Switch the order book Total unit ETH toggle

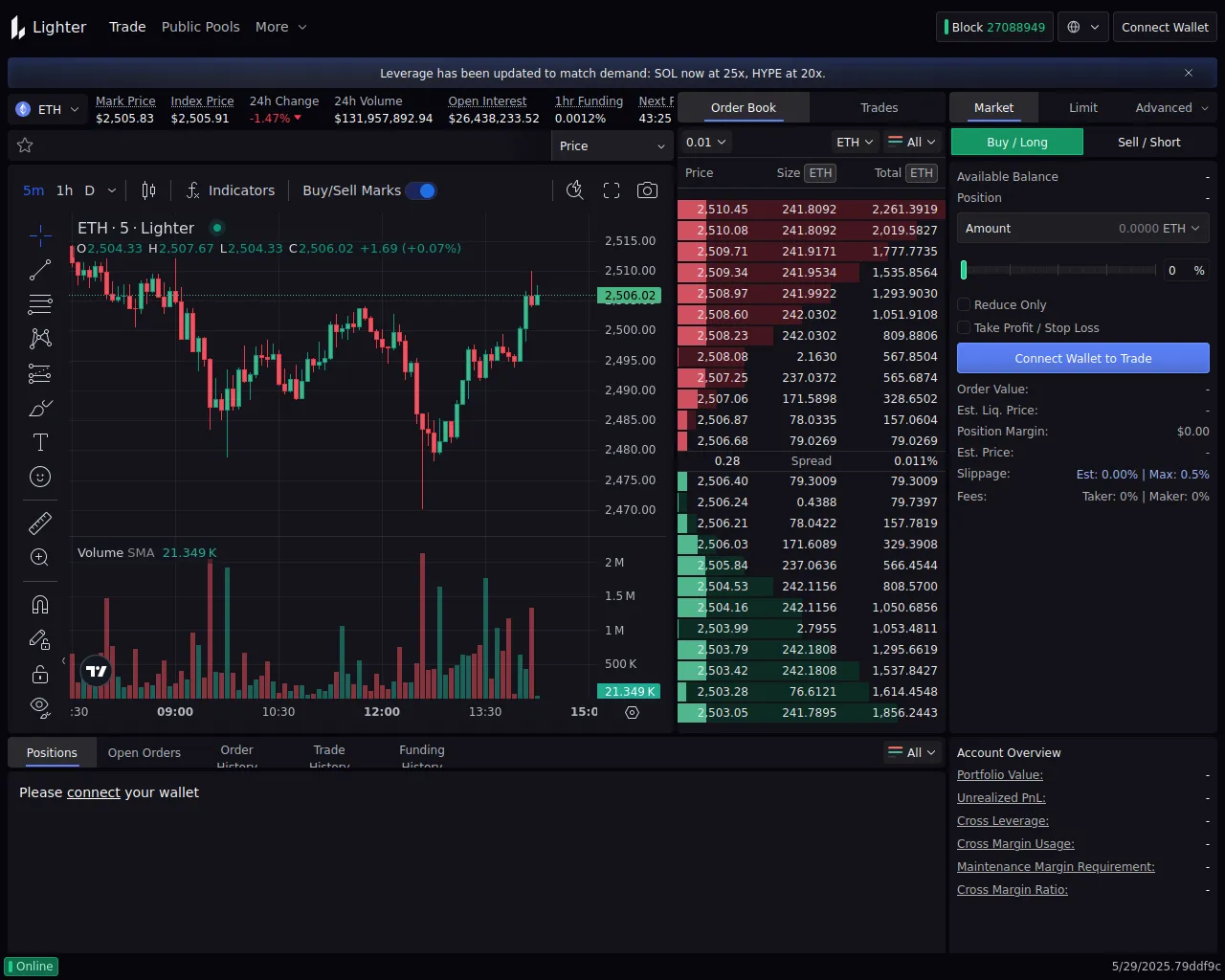pyautogui.click(x=922, y=173)
